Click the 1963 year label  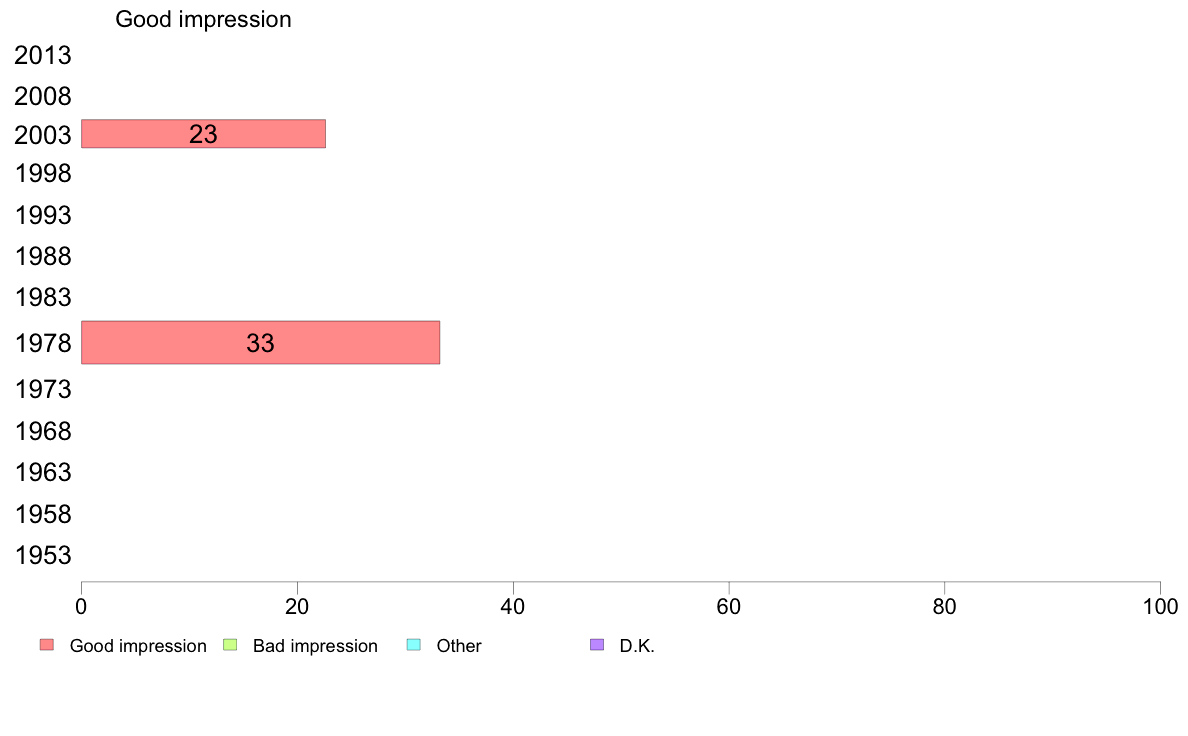point(43,472)
